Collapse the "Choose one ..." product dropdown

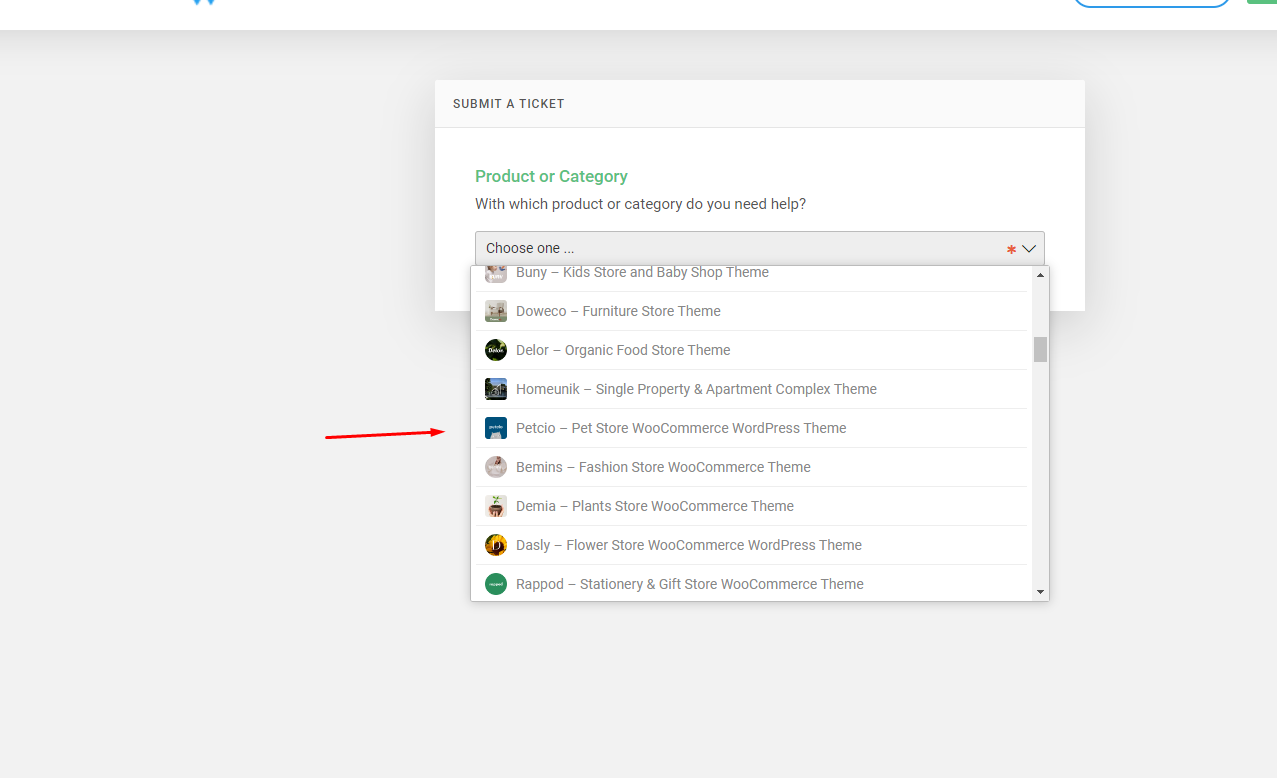click(759, 248)
